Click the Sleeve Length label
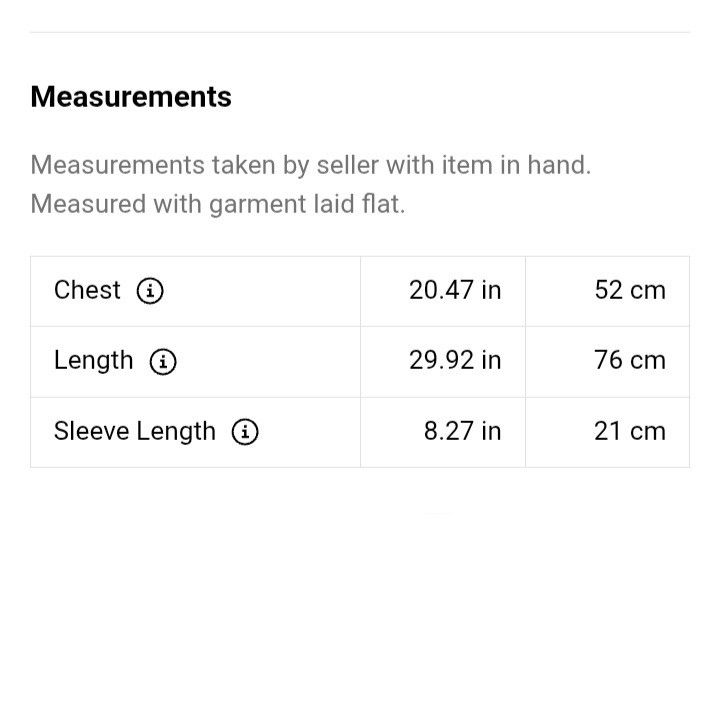This screenshot has height=720, width=720. [x=135, y=432]
